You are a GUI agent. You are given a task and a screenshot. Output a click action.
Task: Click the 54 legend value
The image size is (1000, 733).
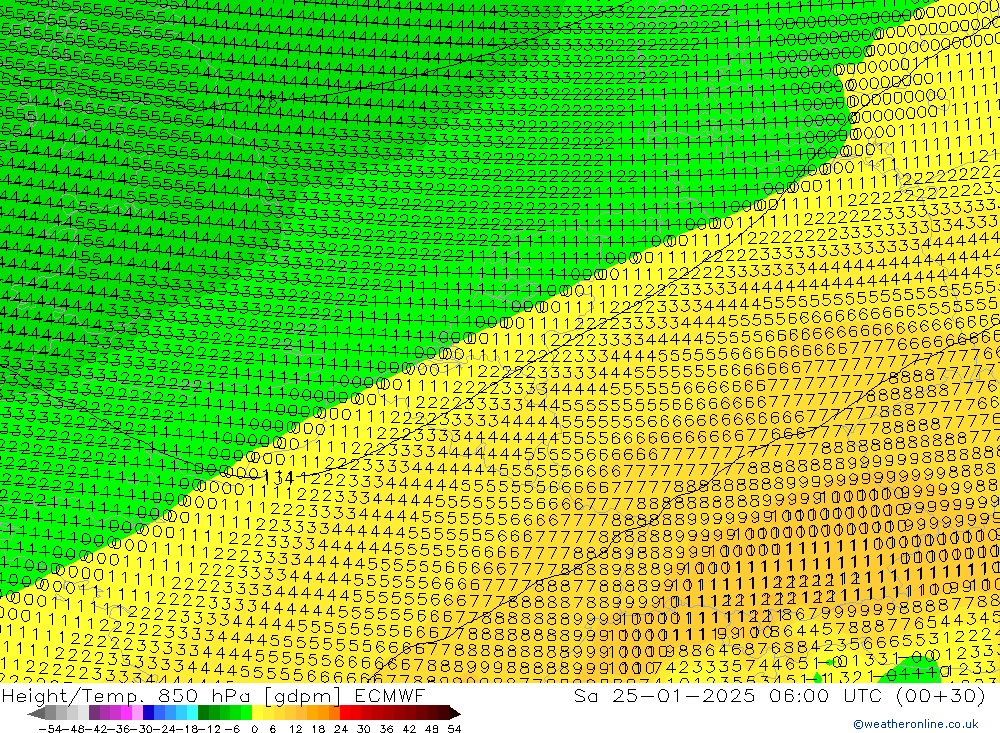[454, 729]
